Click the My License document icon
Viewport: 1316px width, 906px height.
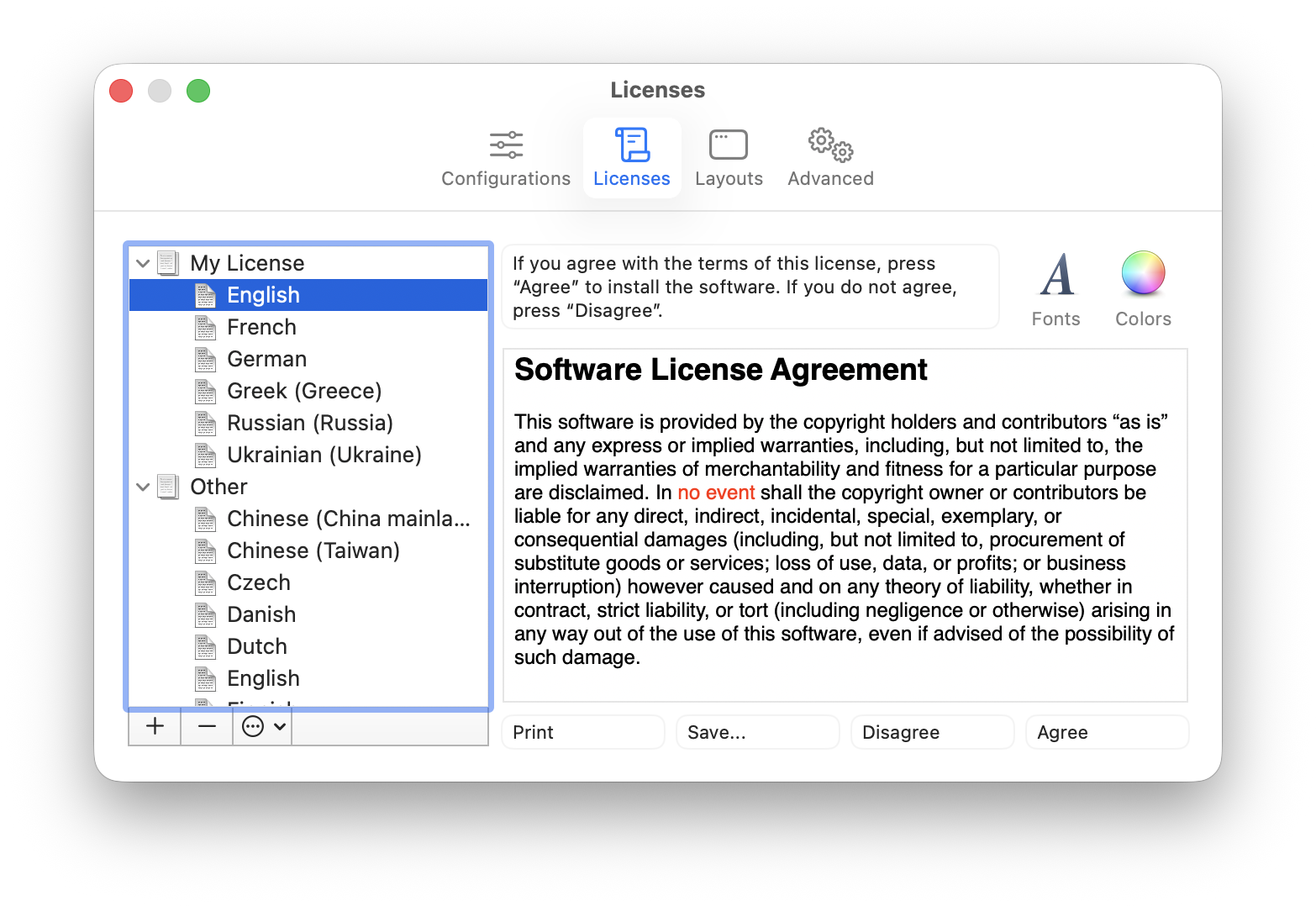(x=168, y=262)
